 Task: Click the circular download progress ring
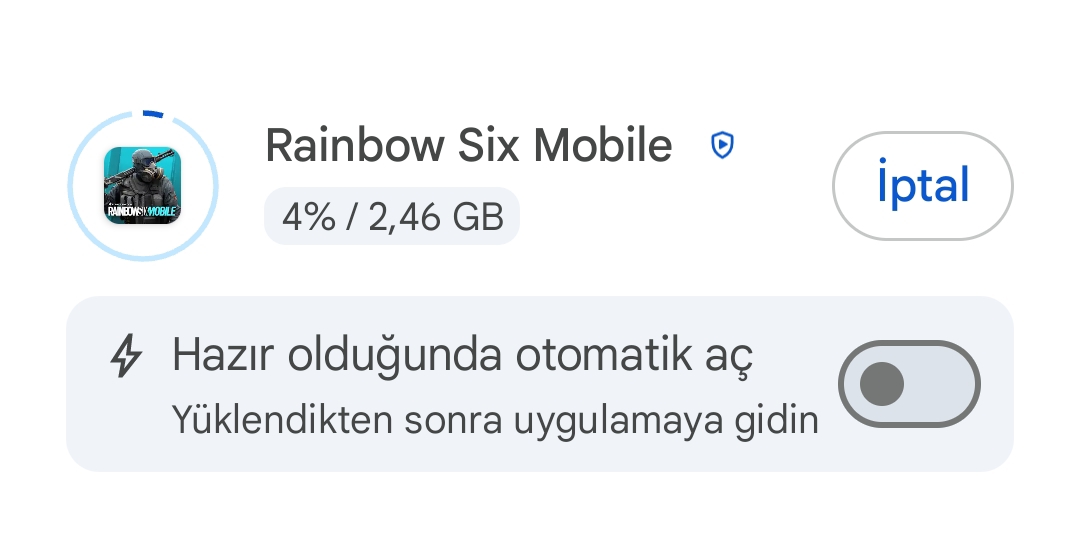(143, 185)
